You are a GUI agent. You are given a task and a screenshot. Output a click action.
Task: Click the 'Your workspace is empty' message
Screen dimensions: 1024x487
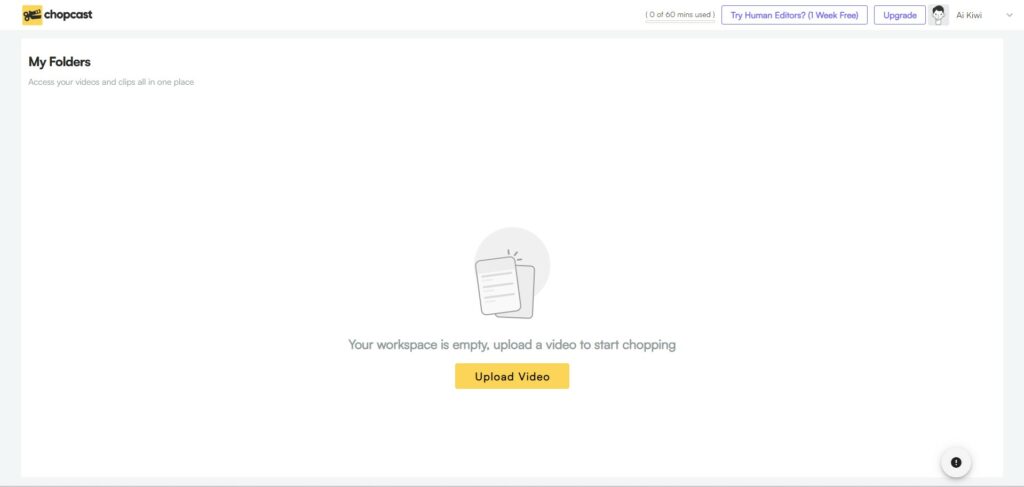click(512, 345)
